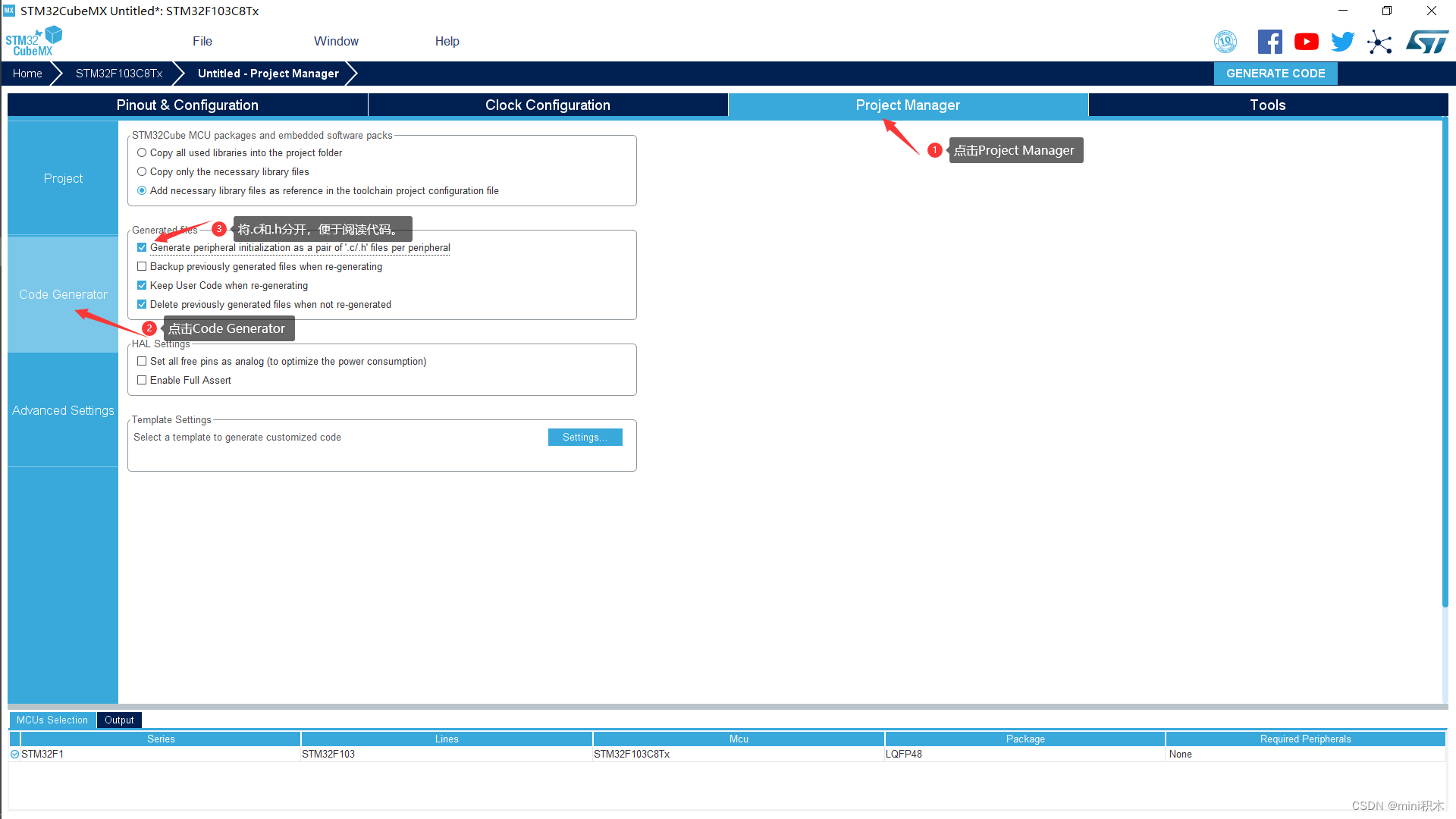
Task: Open template Settings... button
Action: tap(585, 438)
